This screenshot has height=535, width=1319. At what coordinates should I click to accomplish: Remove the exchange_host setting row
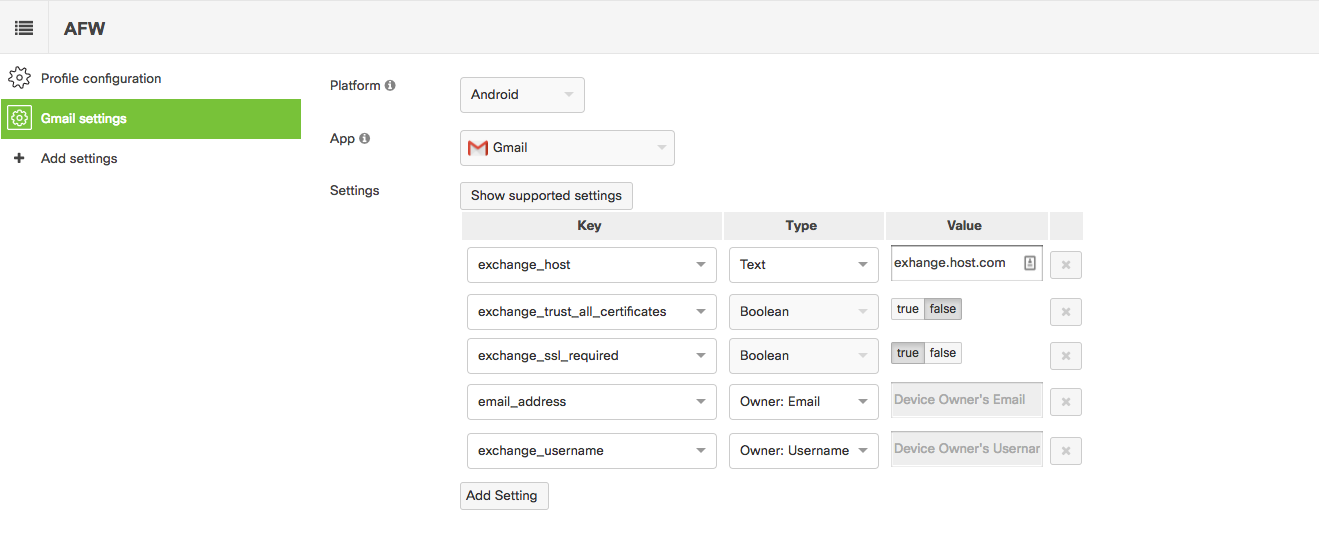pos(1065,265)
